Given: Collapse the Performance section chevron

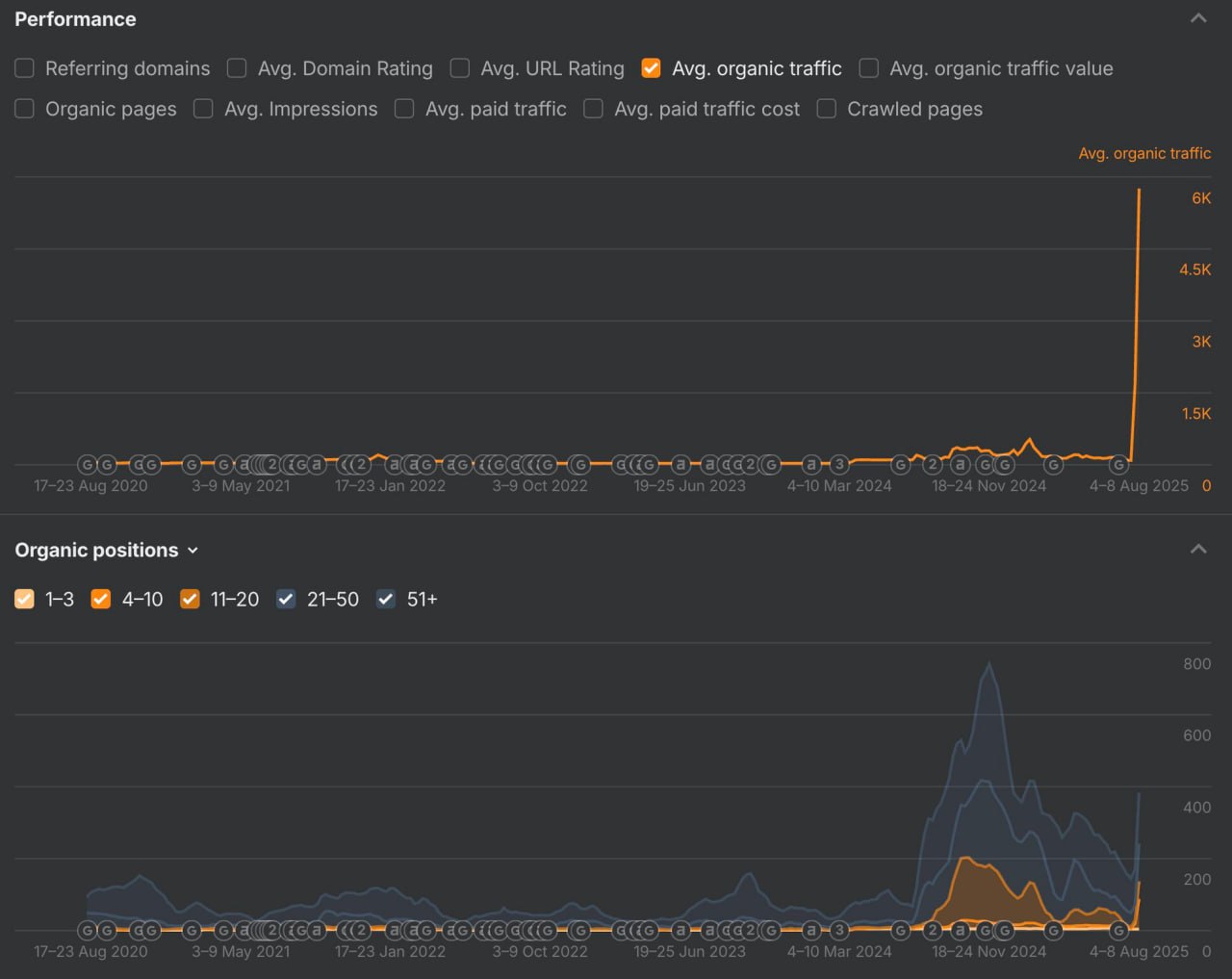Looking at the screenshot, I should [x=1198, y=18].
